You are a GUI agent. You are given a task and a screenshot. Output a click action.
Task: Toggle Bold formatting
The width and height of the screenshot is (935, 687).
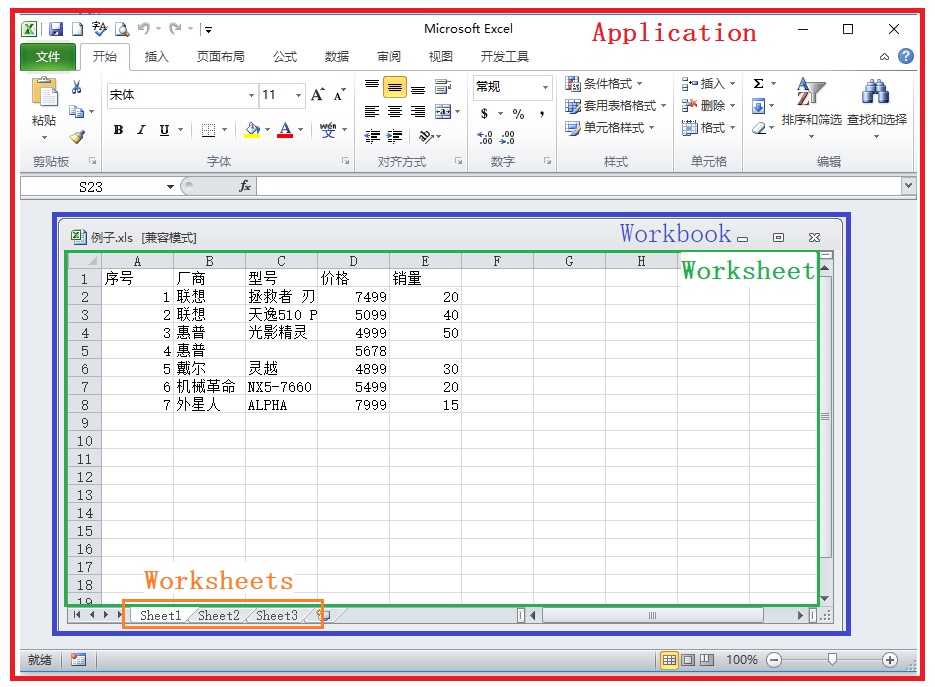(x=118, y=130)
